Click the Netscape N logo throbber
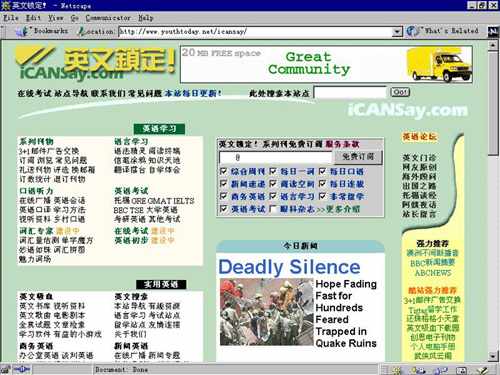Image resolution: width=500 pixels, height=375 pixels. (x=493, y=31)
